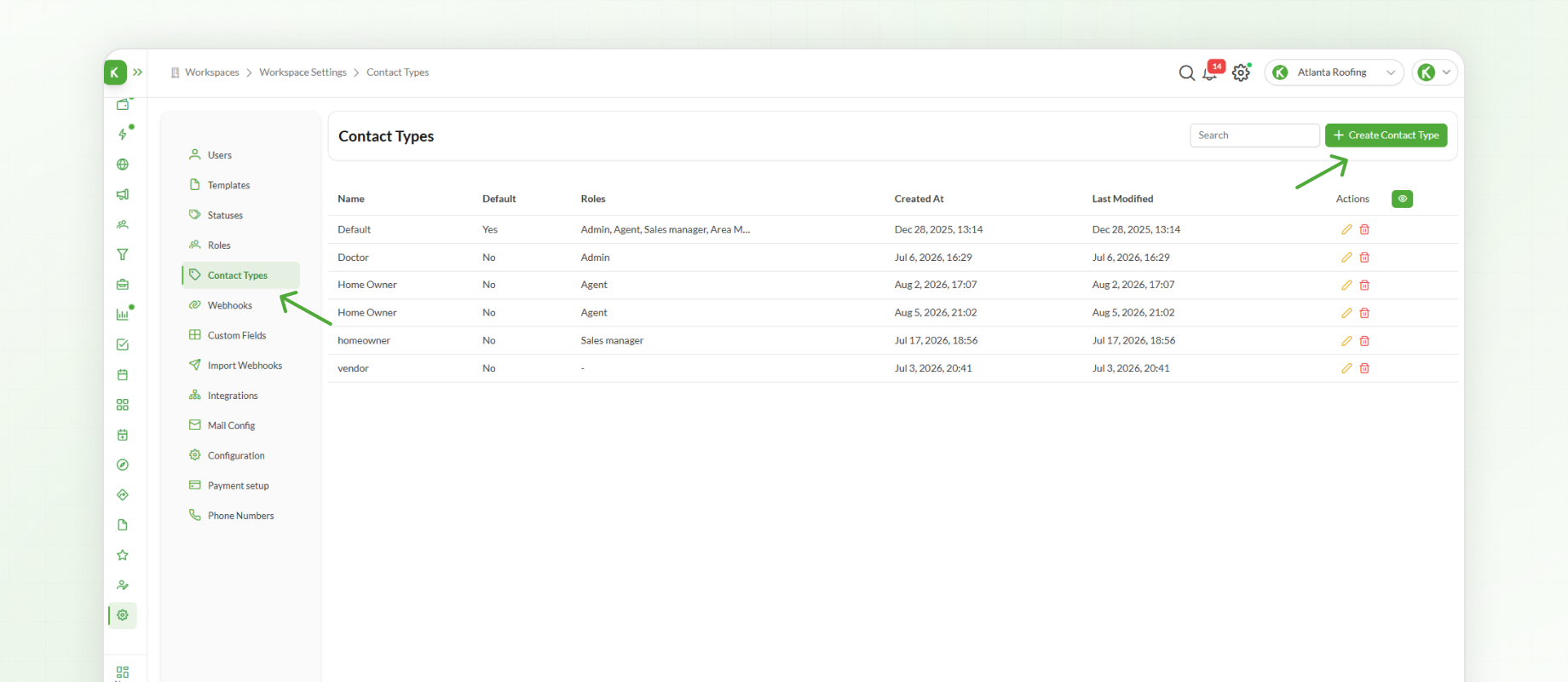Click the Name column header
Viewport: 1568px width, 682px height.
[351, 199]
